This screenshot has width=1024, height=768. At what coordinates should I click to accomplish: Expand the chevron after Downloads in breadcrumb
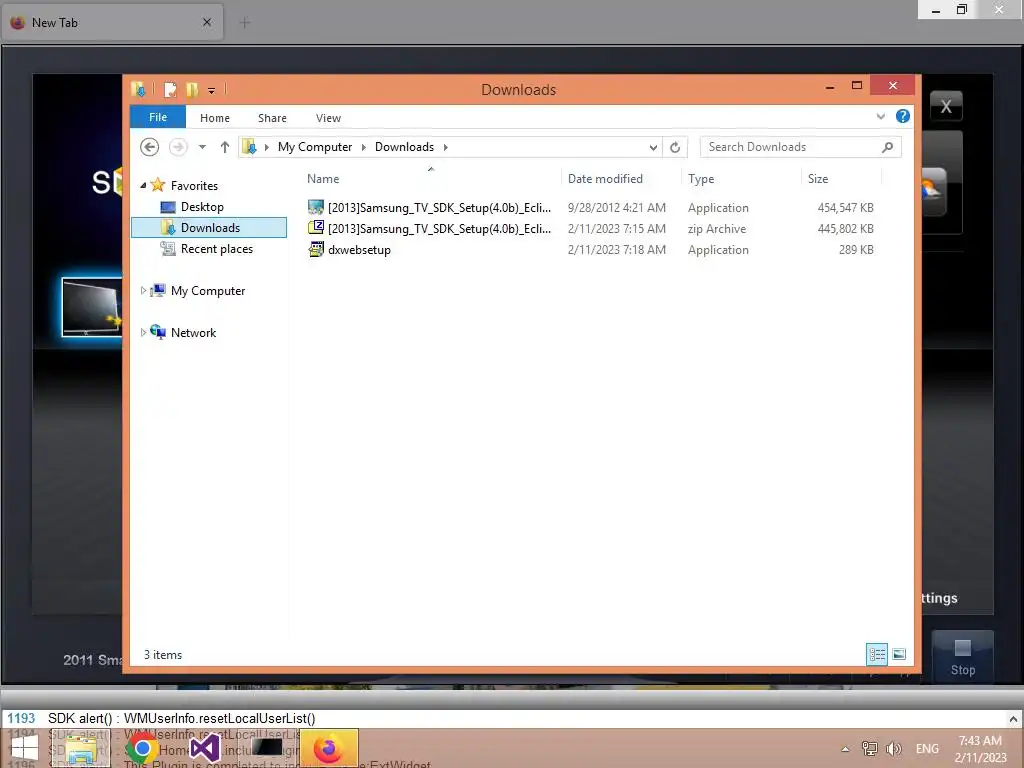pos(445,147)
